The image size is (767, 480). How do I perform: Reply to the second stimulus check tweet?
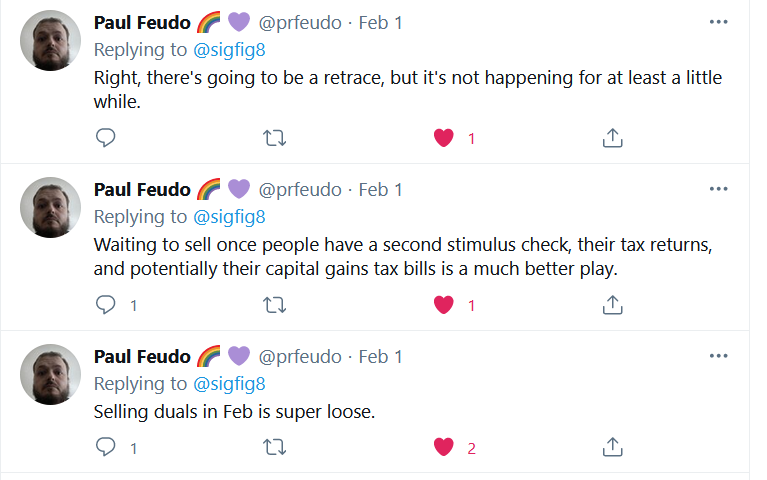tap(106, 305)
